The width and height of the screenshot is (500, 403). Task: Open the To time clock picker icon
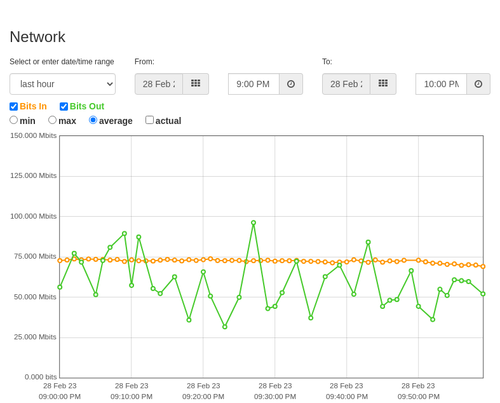478,84
